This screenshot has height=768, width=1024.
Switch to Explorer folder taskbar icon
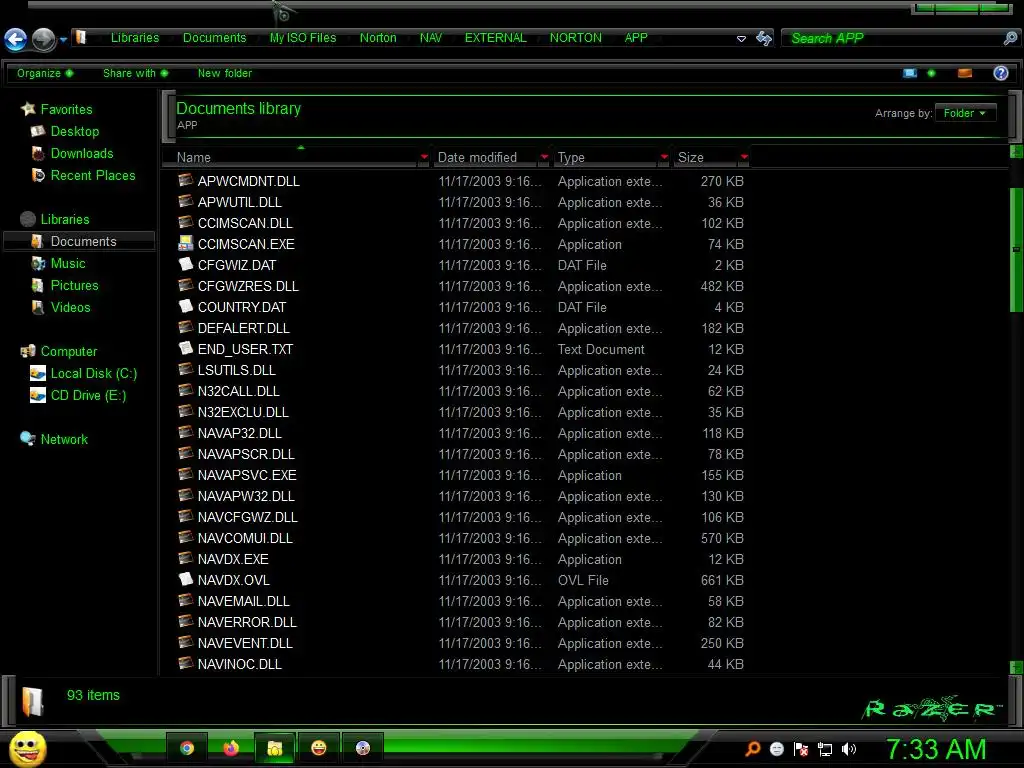(274, 748)
